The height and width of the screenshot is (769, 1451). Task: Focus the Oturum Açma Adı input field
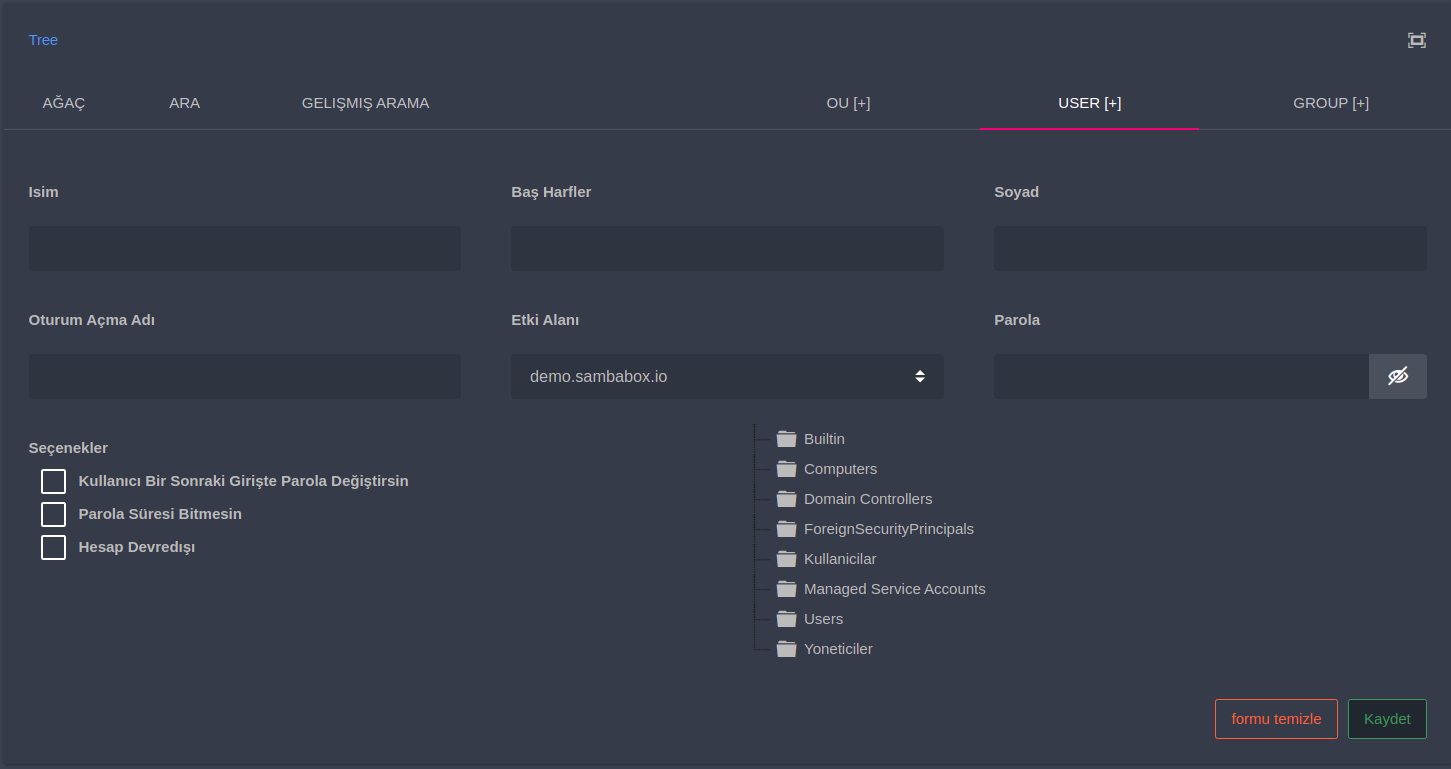pos(245,376)
